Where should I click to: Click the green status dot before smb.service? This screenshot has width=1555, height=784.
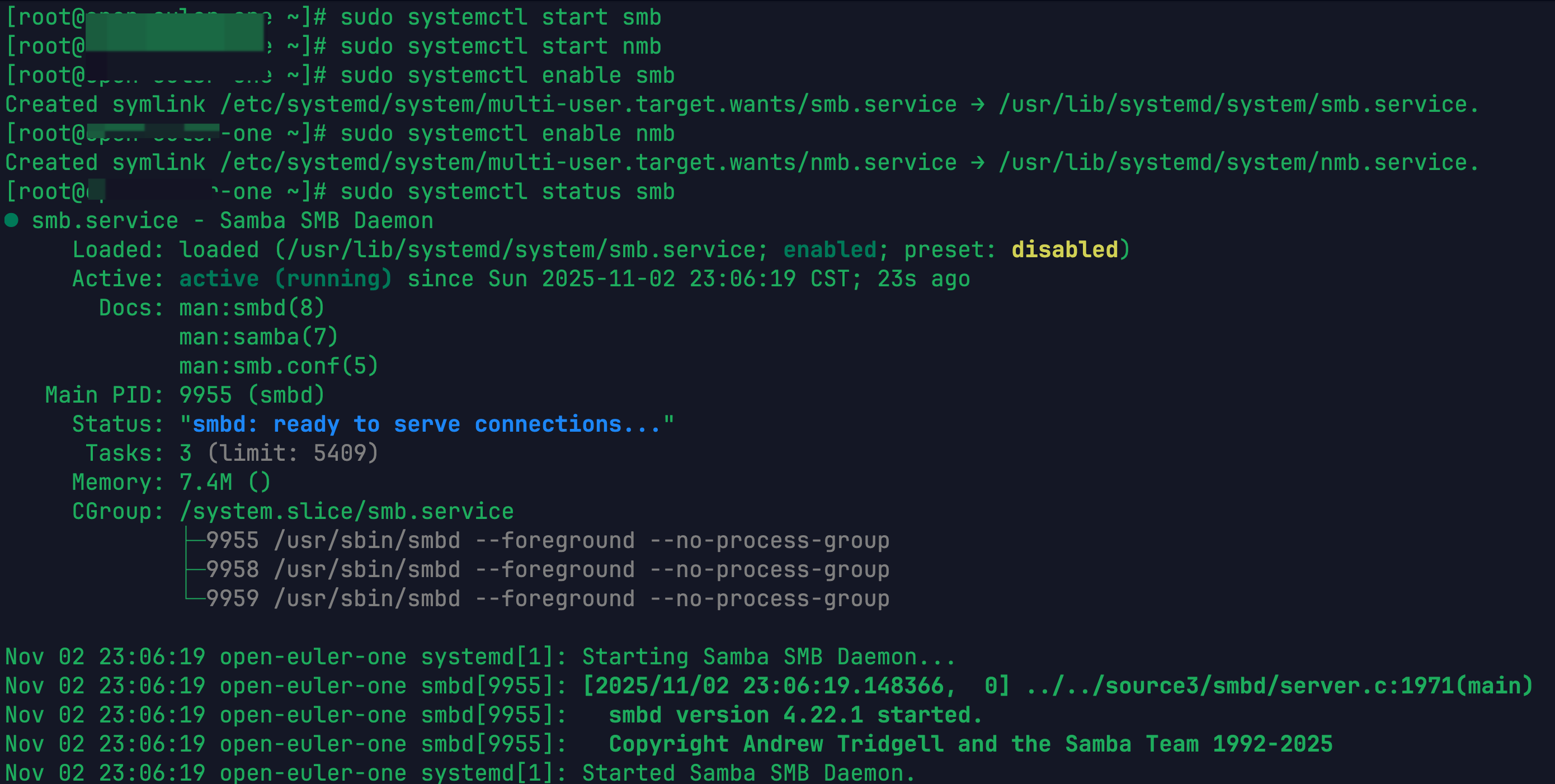(x=12, y=220)
